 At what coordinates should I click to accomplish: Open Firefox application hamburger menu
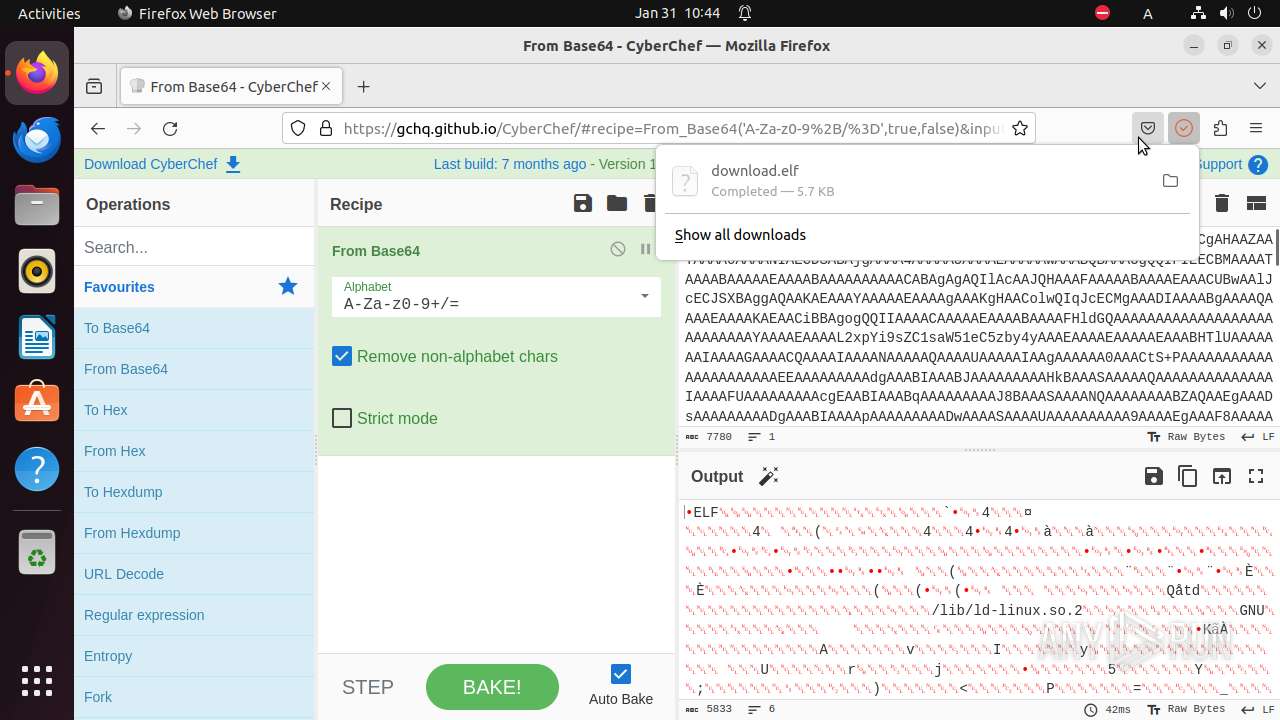[x=1256, y=128]
